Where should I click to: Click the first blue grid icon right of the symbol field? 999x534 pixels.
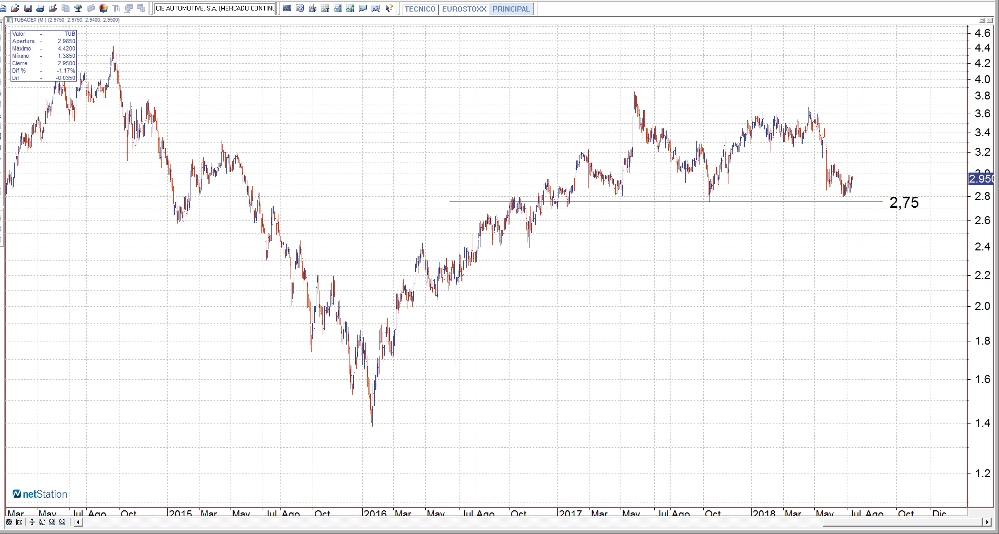(x=286, y=8)
